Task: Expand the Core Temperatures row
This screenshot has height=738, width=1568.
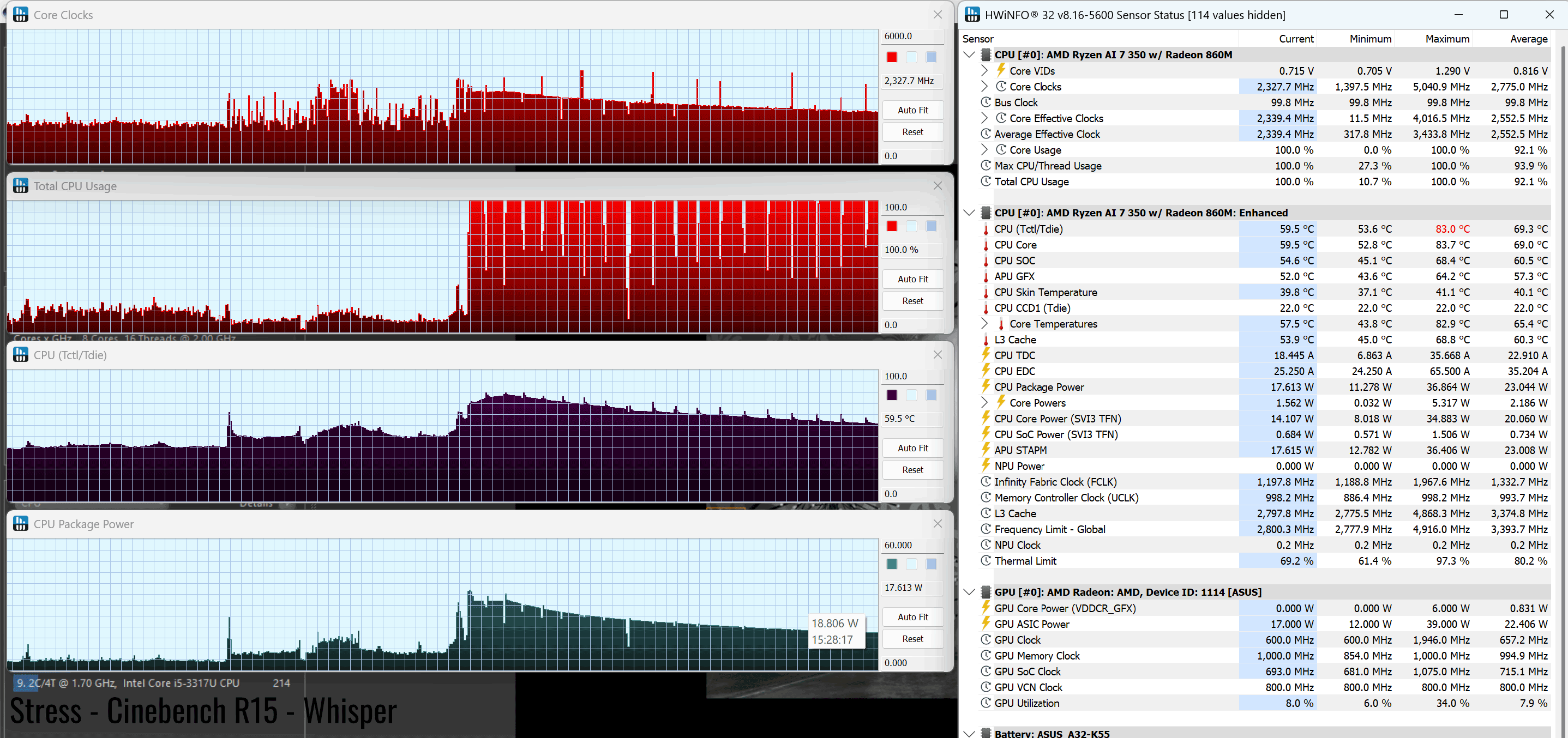Action: click(984, 324)
